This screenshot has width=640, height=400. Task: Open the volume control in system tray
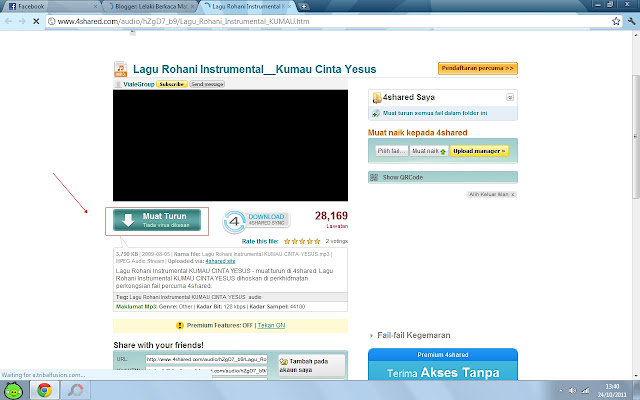pyautogui.click(x=573, y=391)
